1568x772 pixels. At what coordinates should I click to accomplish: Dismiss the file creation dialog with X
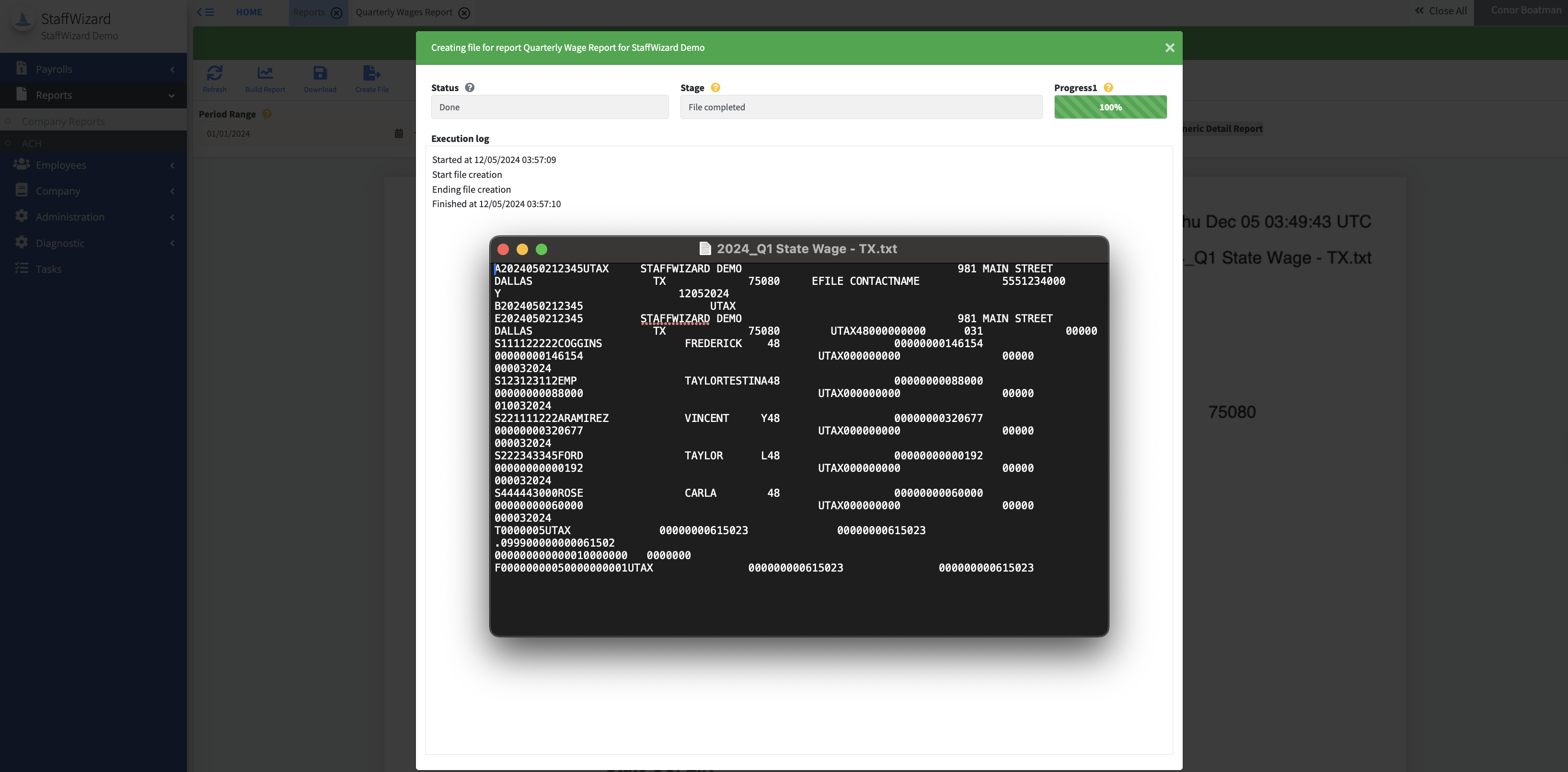[1169, 47]
